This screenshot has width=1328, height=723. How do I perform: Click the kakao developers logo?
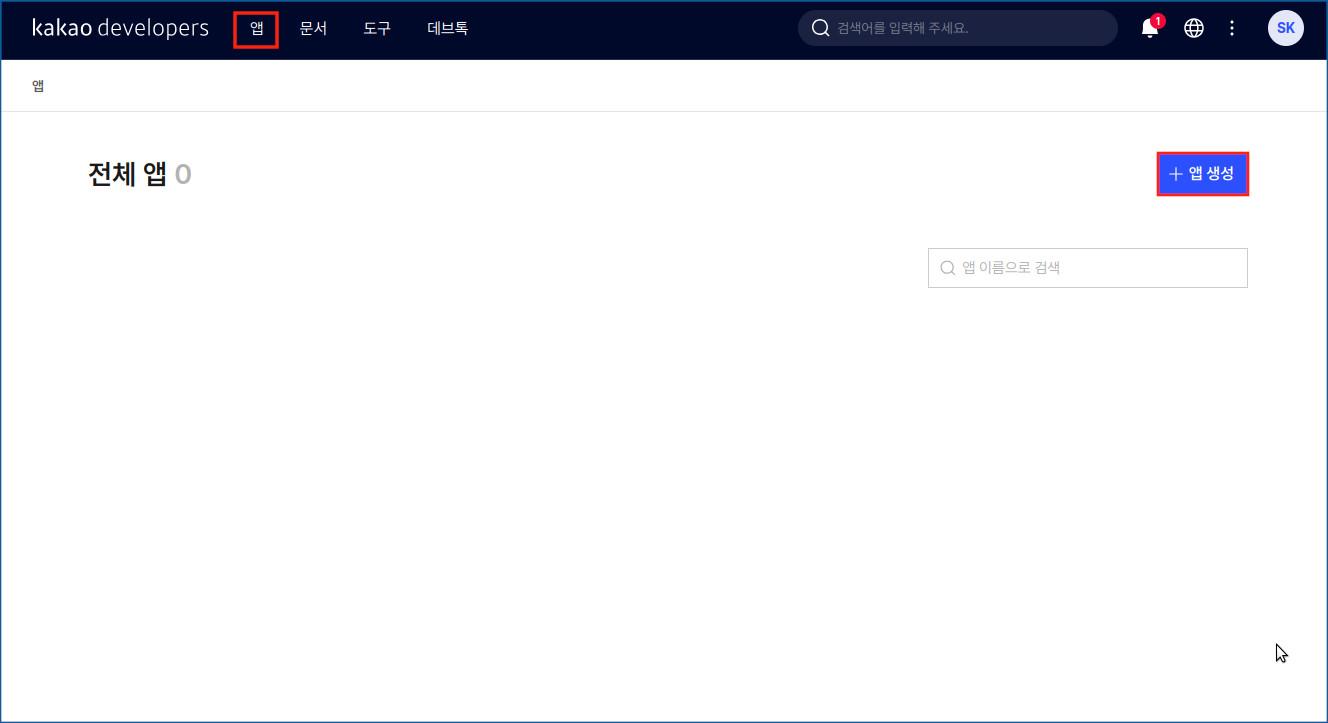click(x=120, y=28)
